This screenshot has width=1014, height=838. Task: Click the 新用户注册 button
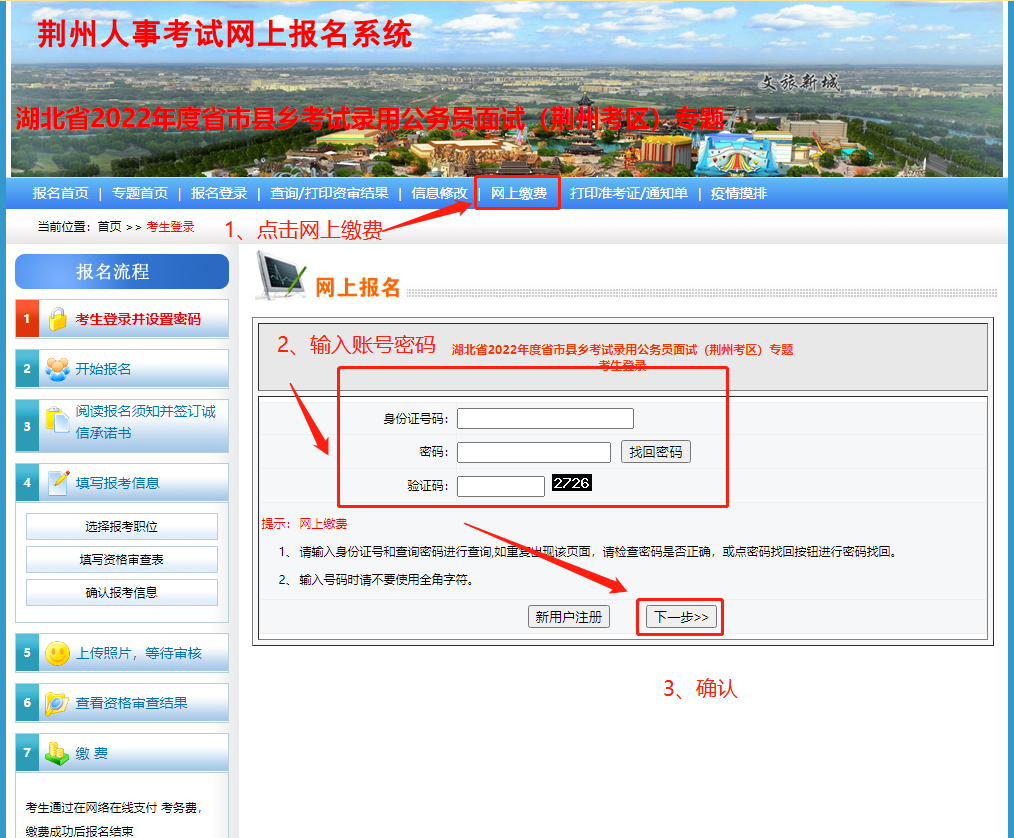pyautogui.click(x=568, y=617)
